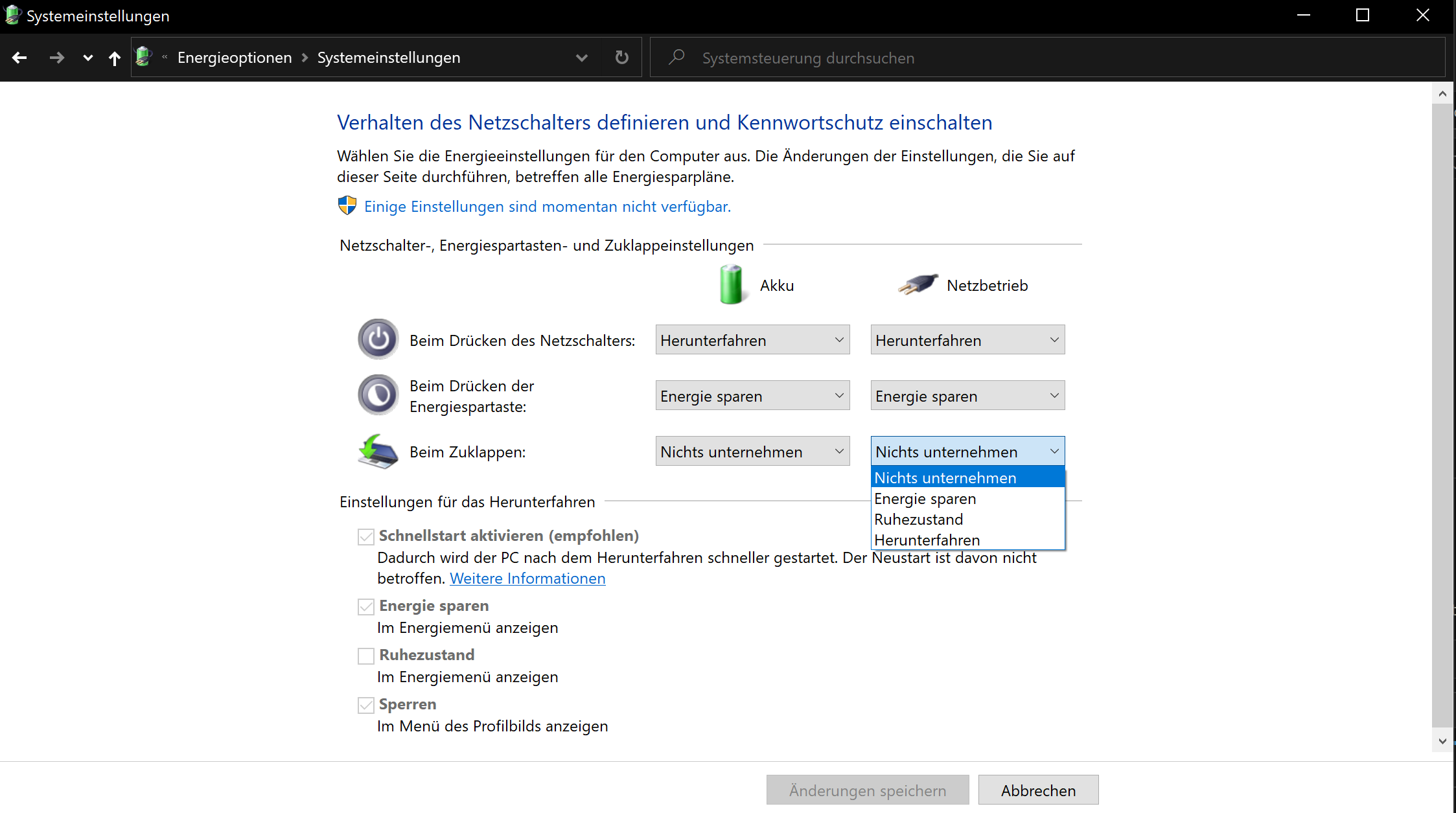
Task: Click the vertical scrollbar down arrow
Action: pos(1442,741)
